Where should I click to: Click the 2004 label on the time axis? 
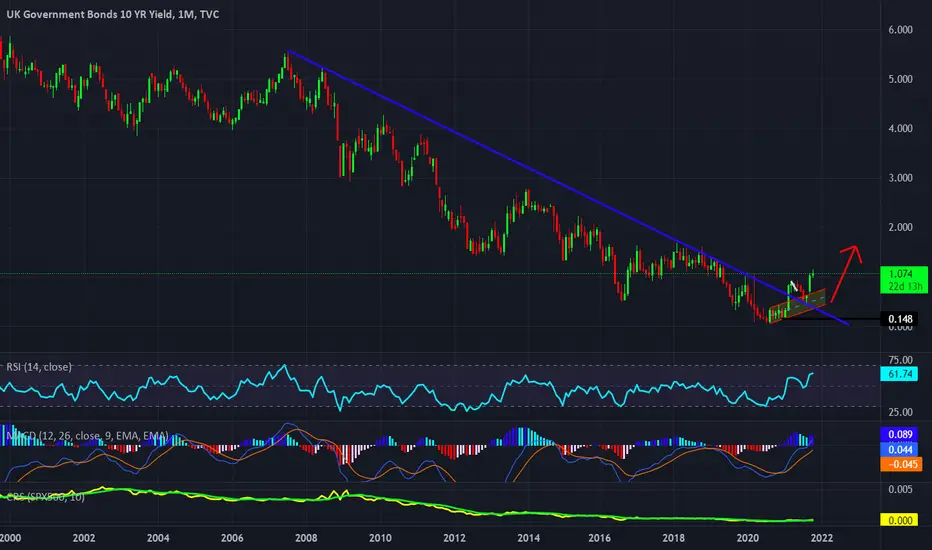158,538
